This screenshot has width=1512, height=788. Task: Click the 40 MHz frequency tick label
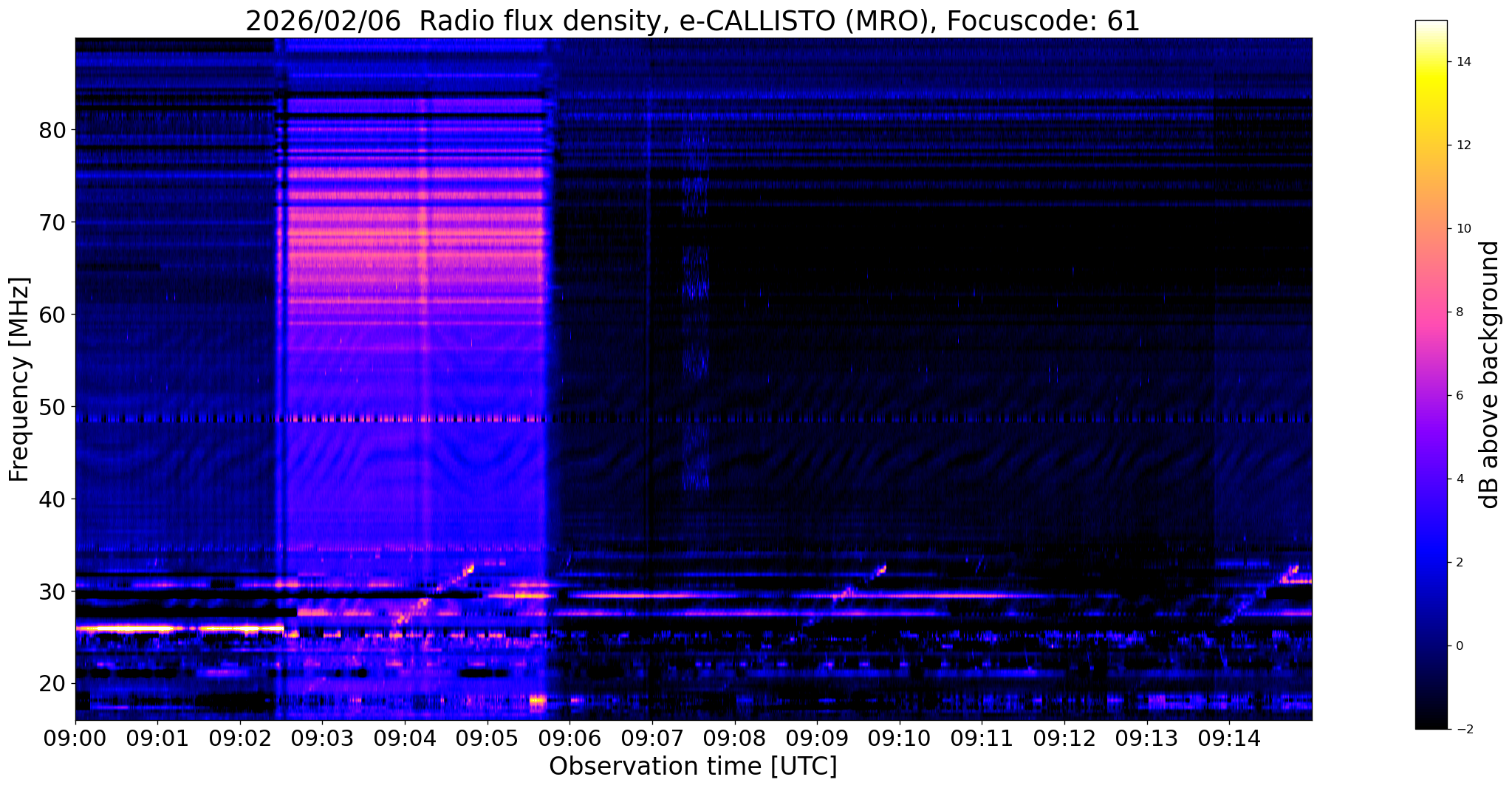coord(51,499)
